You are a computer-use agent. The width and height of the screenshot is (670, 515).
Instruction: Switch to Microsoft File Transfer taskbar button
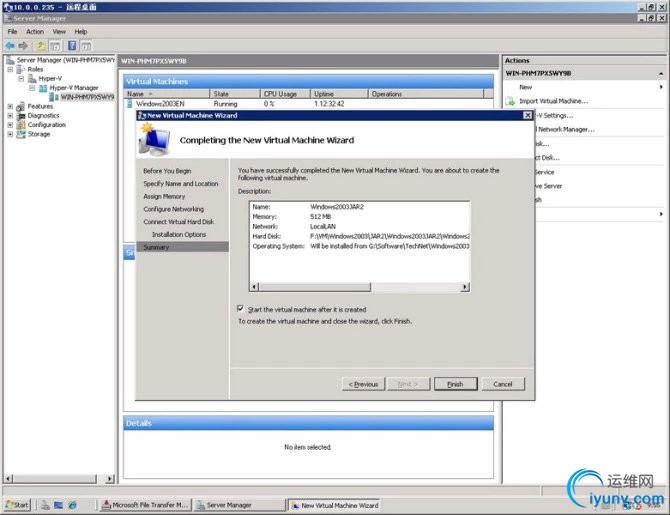click(145, 505)
